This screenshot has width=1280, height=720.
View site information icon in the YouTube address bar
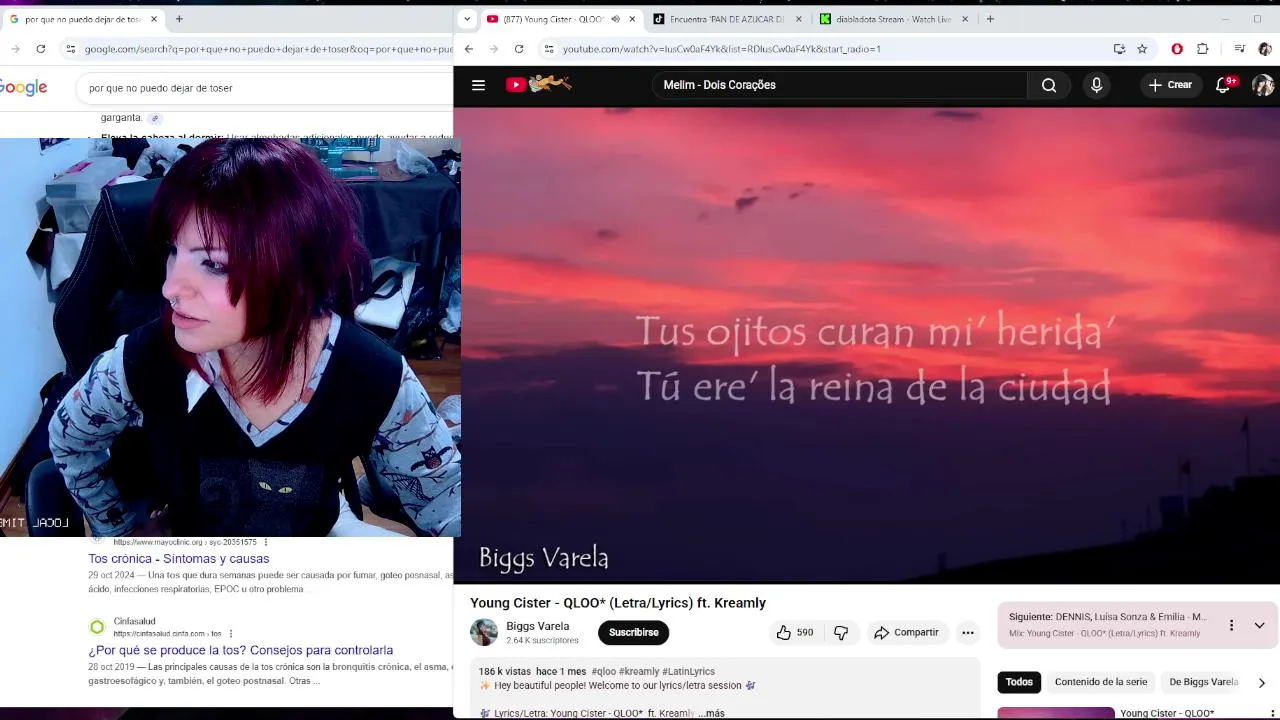[x=548, y=48]
